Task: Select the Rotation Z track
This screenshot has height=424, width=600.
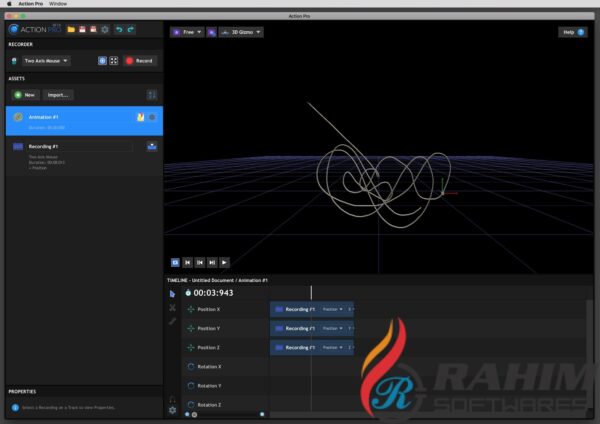Action: point(225,404)
